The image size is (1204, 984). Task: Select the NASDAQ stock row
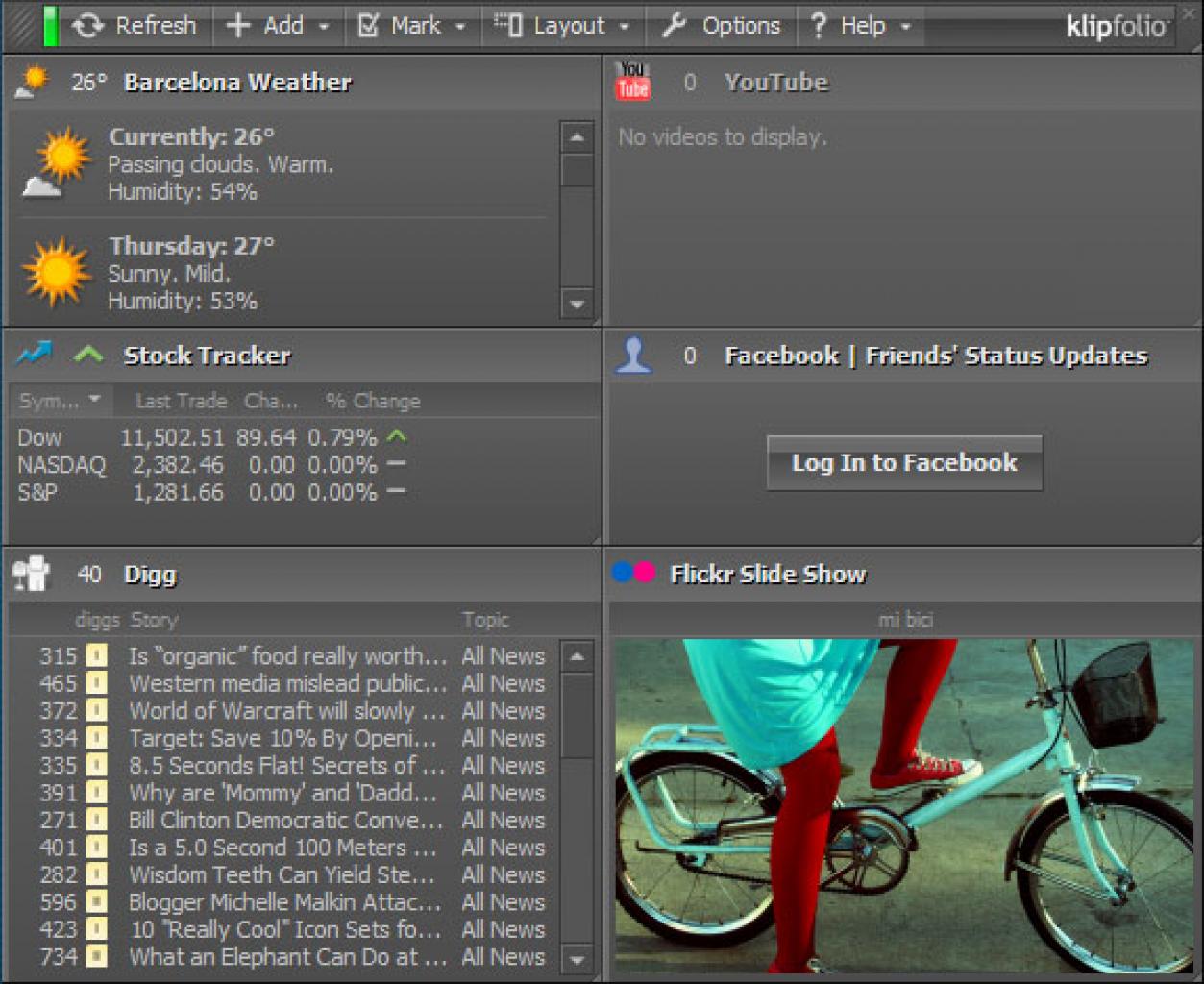[x=211, y=465]
